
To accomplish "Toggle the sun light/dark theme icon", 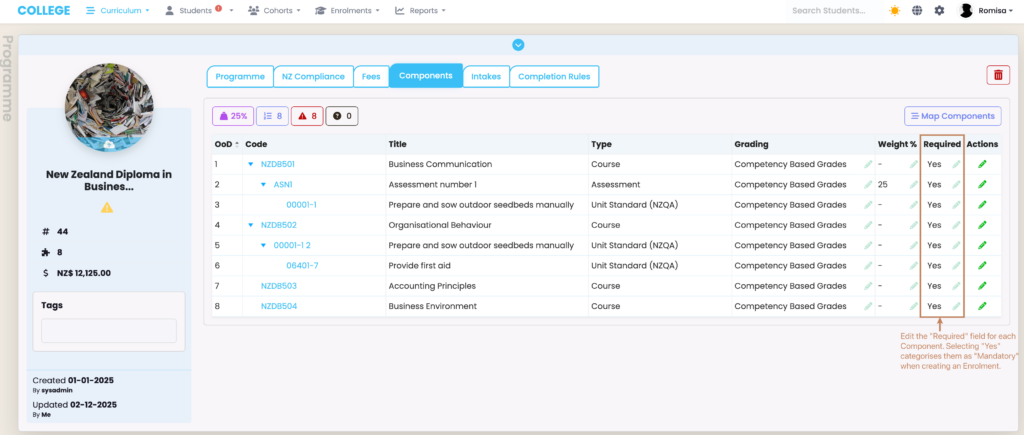I will coord(894,11).
